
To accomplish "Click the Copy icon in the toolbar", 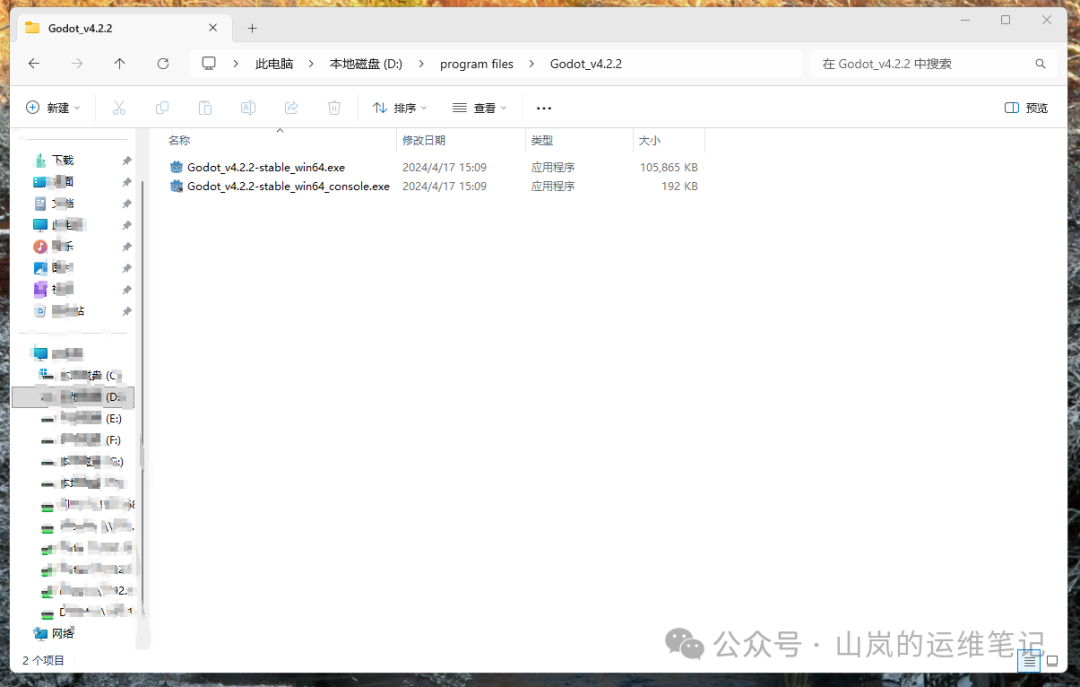I will point(161,107).
